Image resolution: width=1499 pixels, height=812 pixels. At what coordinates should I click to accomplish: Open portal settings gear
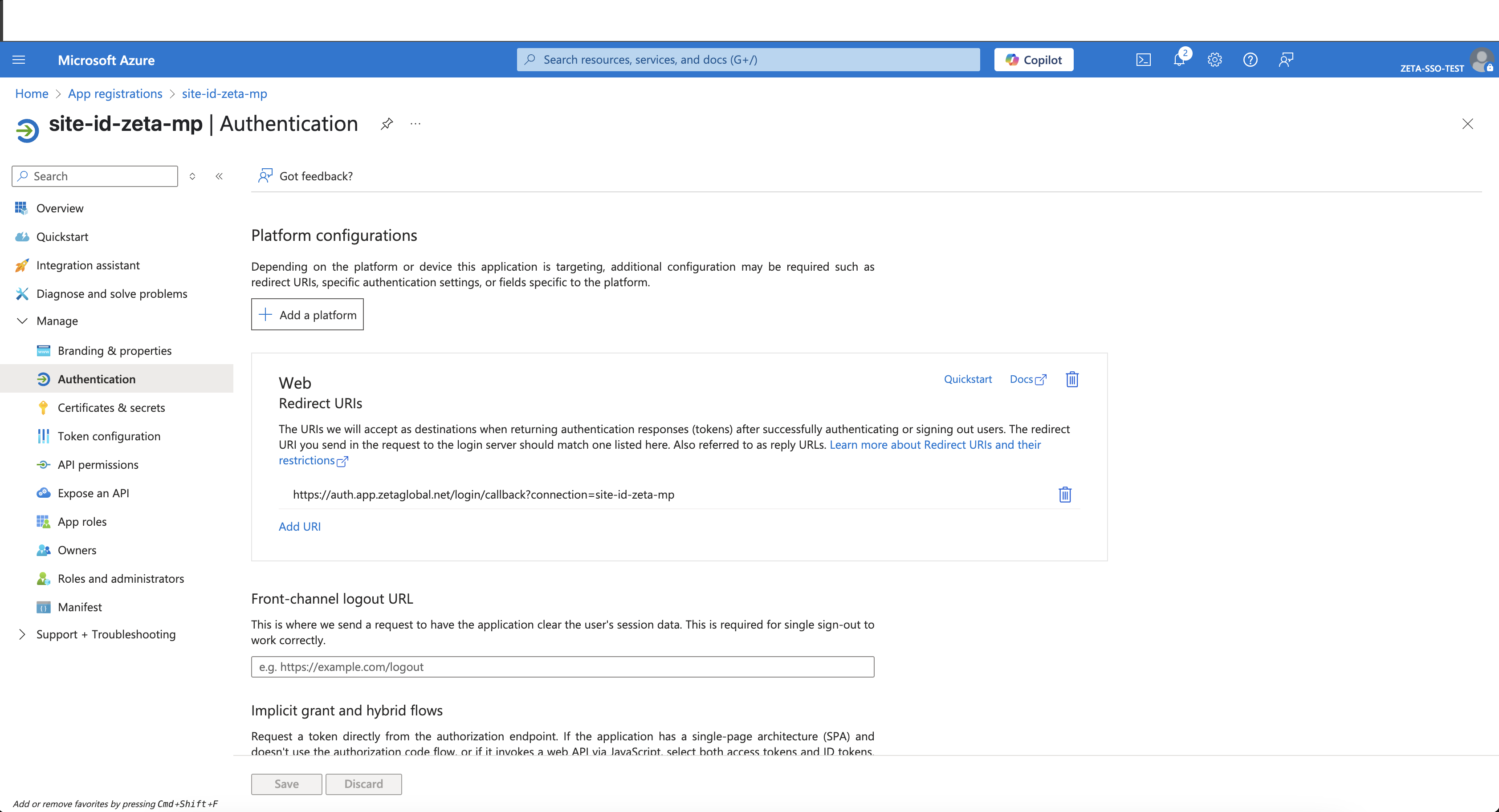click(x=1214, y=59)
